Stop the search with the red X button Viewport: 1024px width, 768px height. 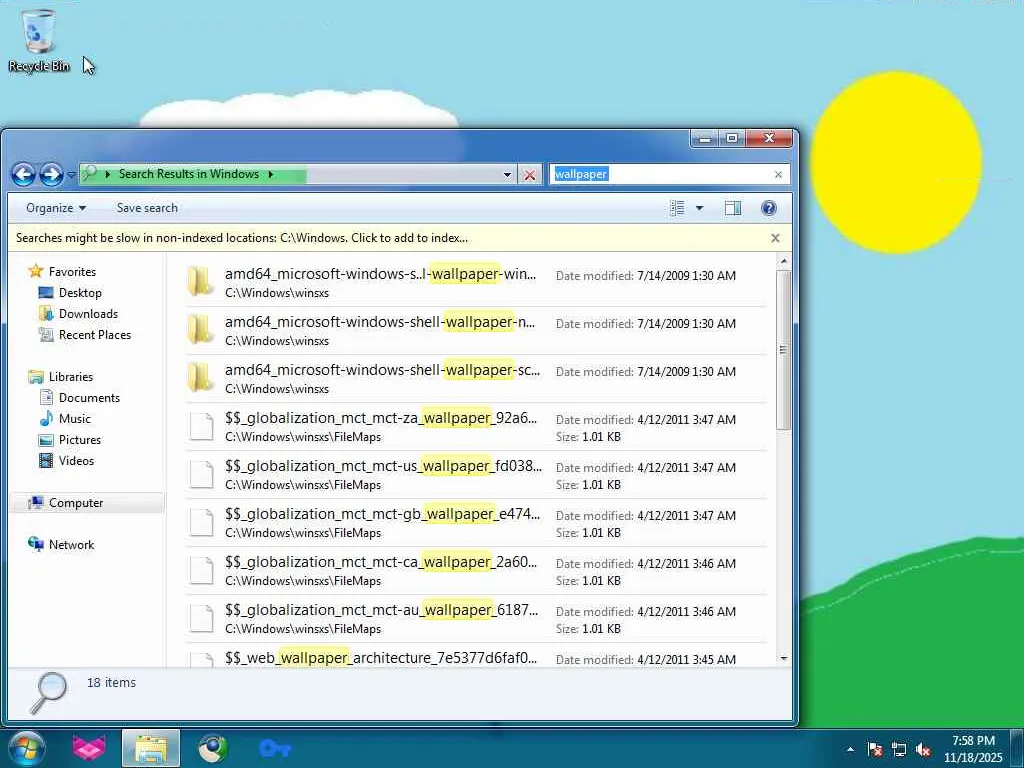click(x=530, y=174)
